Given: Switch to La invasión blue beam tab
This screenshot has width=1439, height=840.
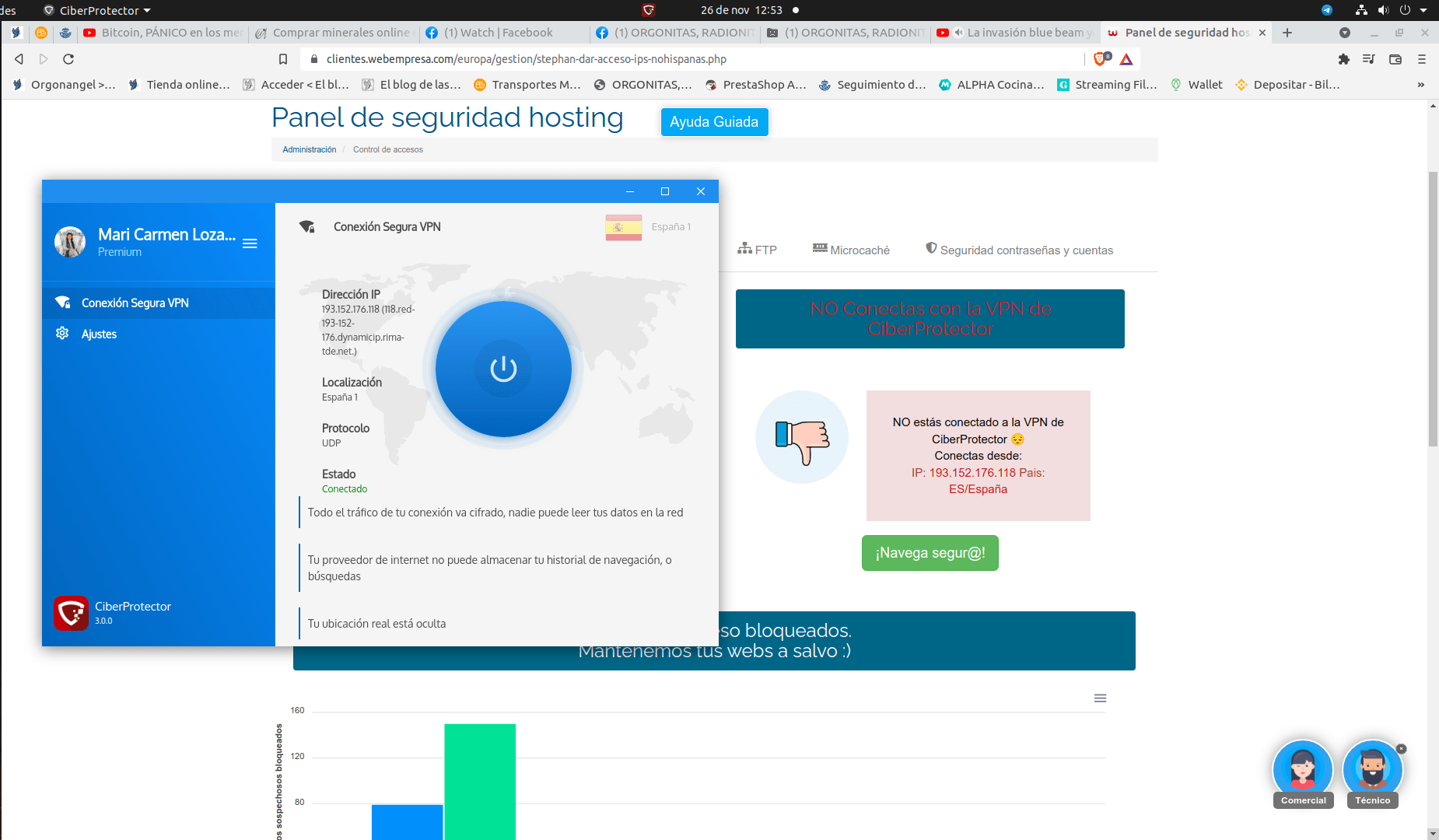Looking at the screenshot, I should pos(1016,33).
